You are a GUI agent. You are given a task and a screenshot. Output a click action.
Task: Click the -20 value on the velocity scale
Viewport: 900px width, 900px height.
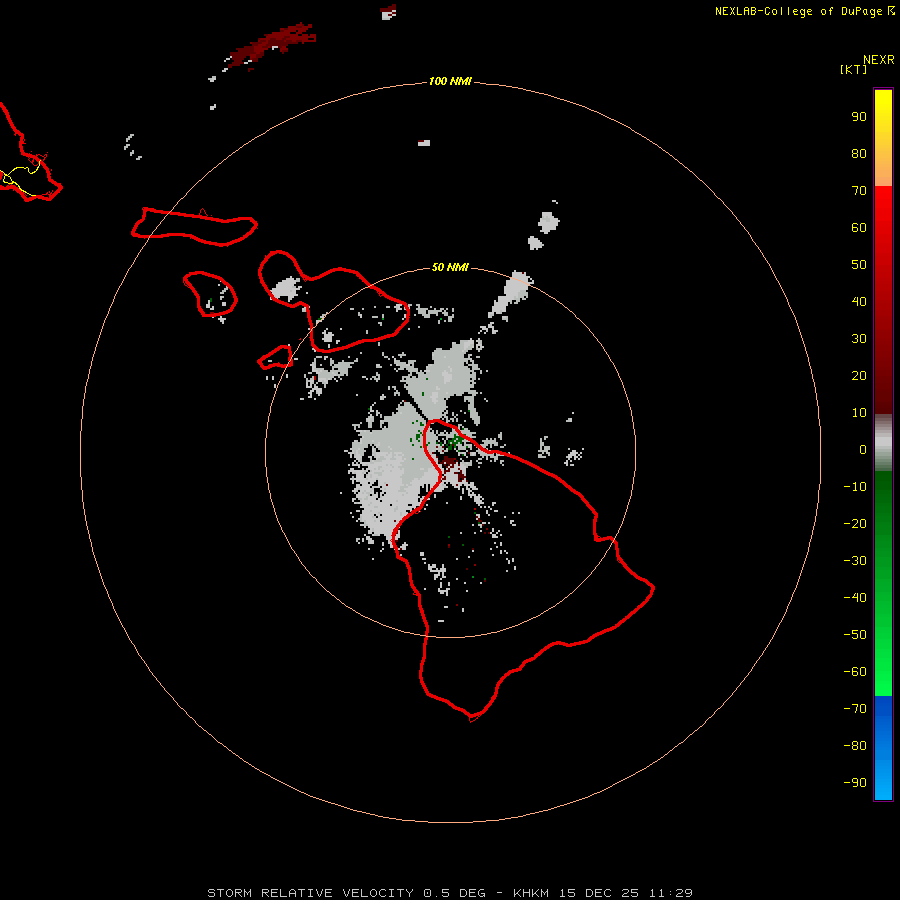tap(855, 523)
